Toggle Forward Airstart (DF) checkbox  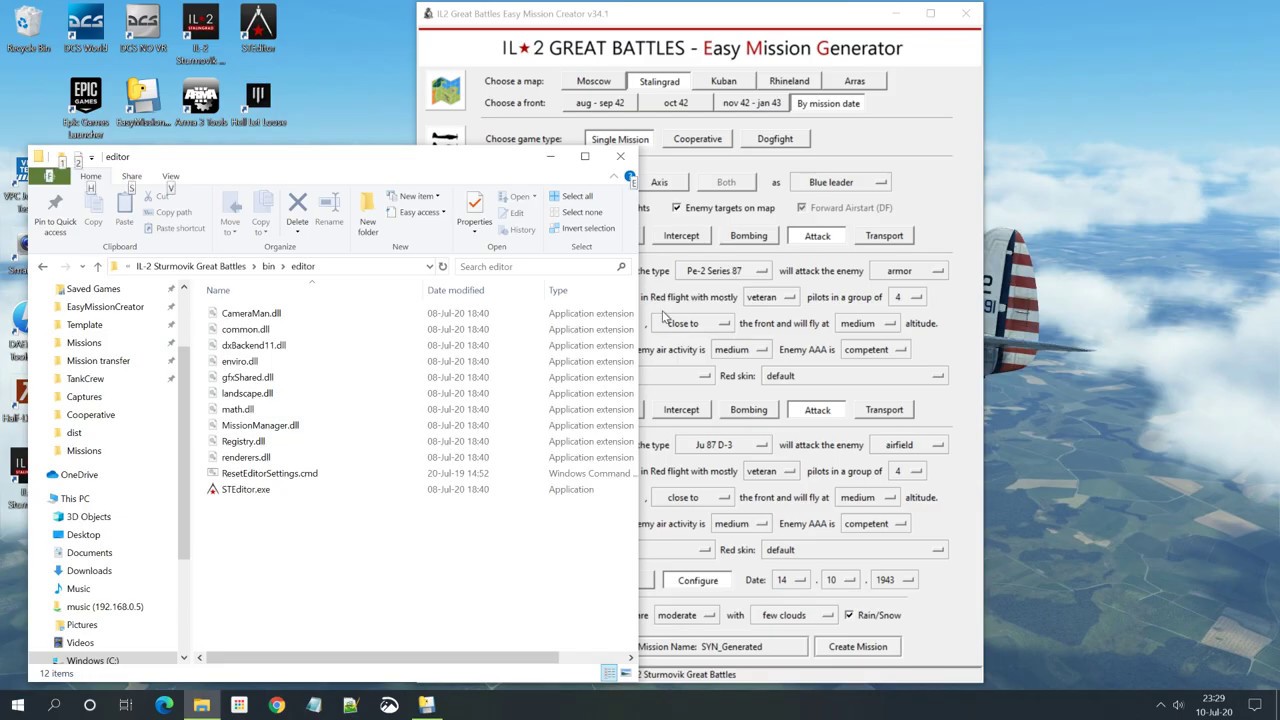click(x=802, y=208)
